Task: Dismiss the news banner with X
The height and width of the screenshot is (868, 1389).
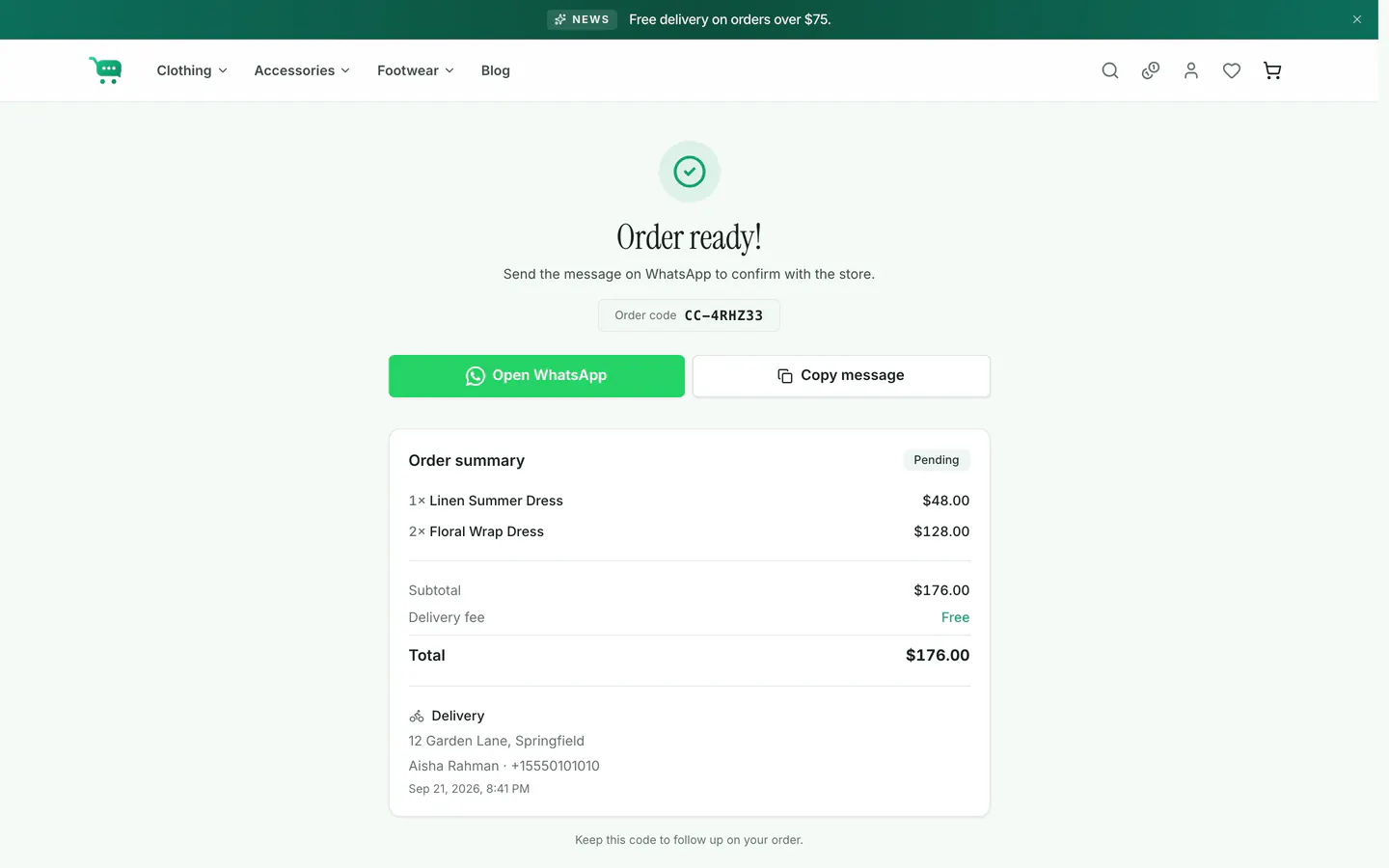Action: click(1357, 19)
